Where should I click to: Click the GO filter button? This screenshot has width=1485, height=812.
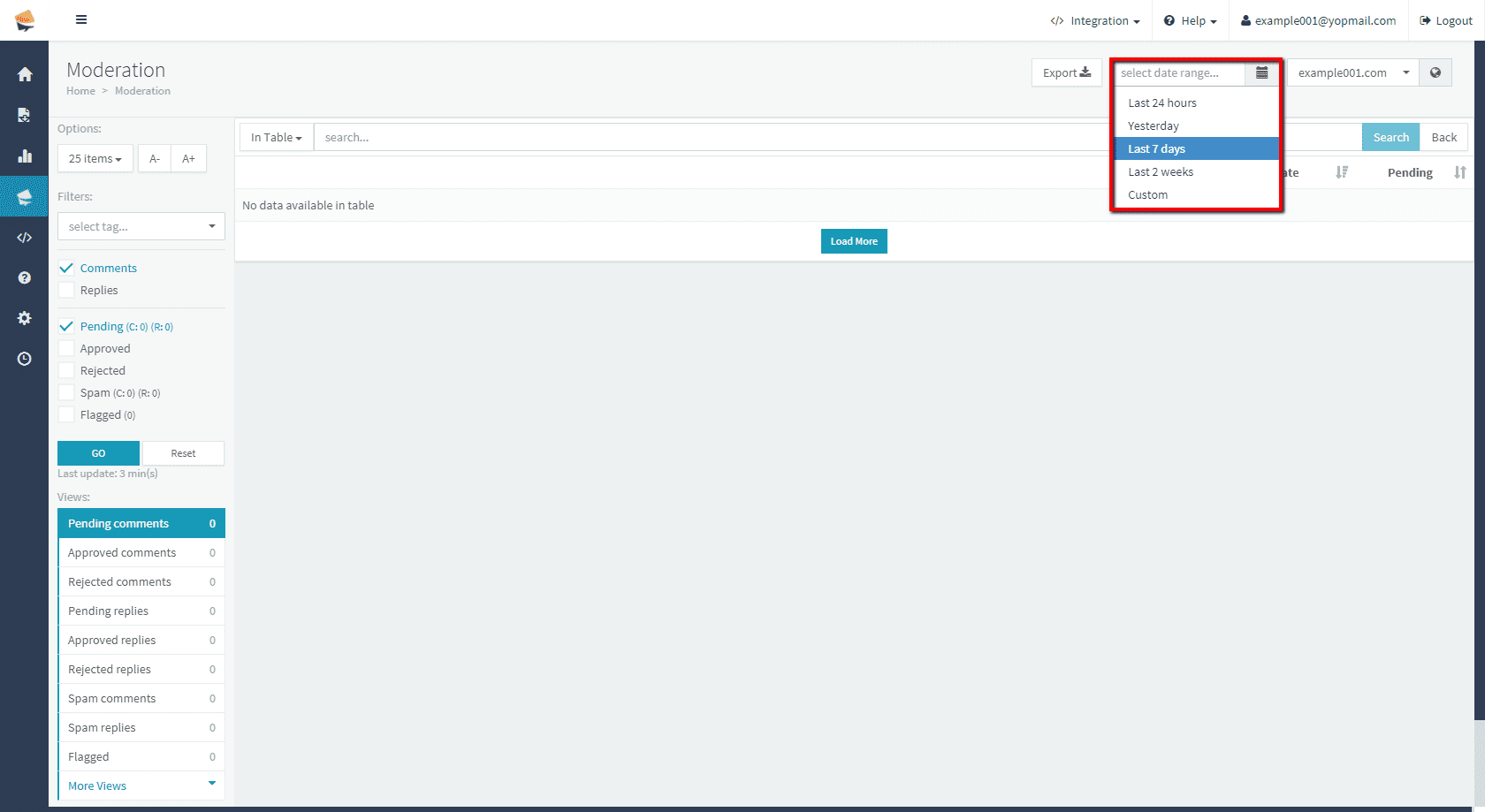98,453
